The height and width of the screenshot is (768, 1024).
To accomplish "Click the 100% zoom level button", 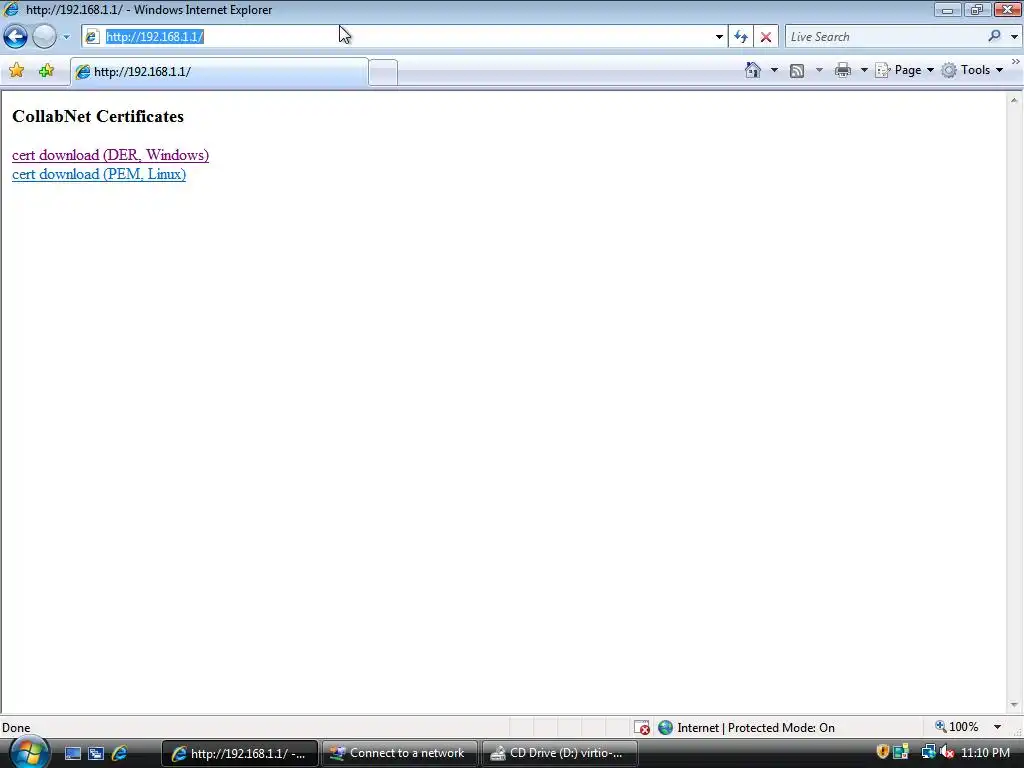I will point(957,727).
